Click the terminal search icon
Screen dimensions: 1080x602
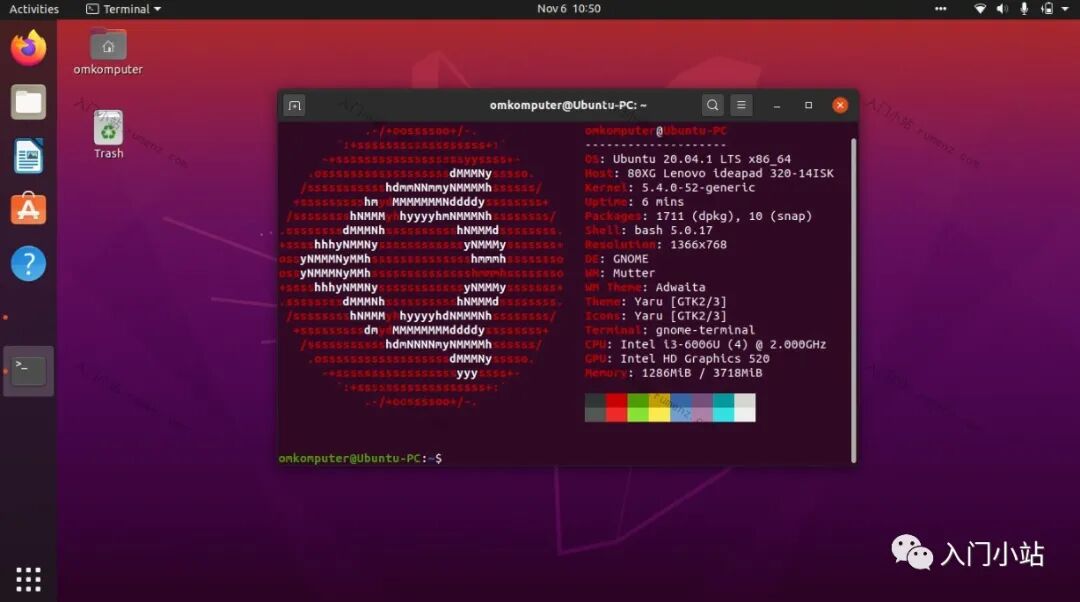[712, 105]
